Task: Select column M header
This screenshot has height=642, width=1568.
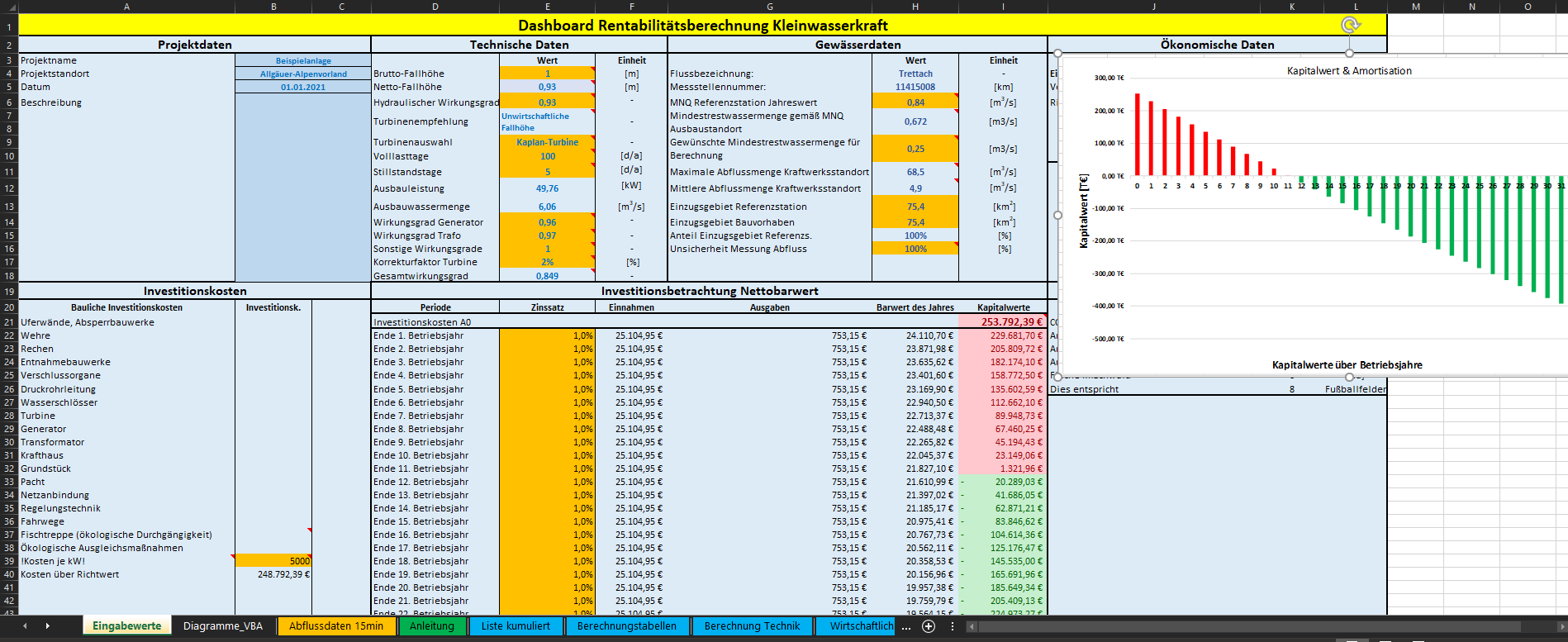Action: pos(1416,7)
